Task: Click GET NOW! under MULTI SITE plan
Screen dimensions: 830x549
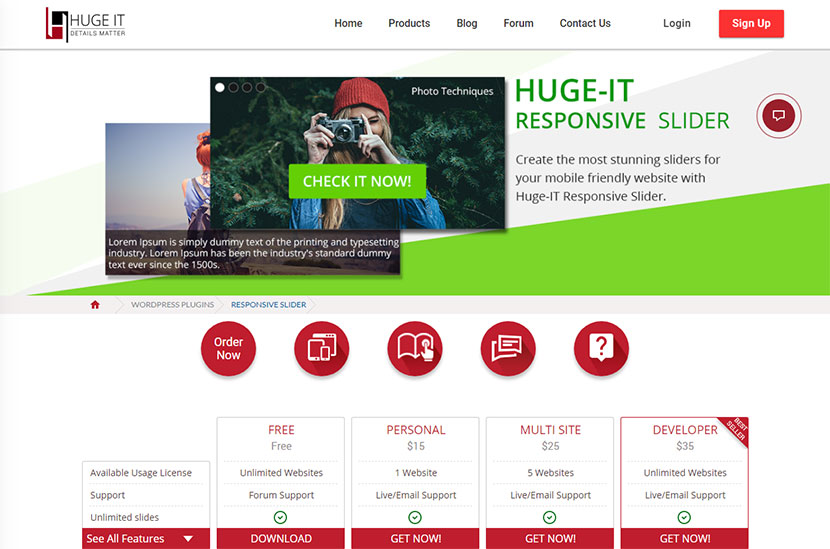Action: coord(550,538)
